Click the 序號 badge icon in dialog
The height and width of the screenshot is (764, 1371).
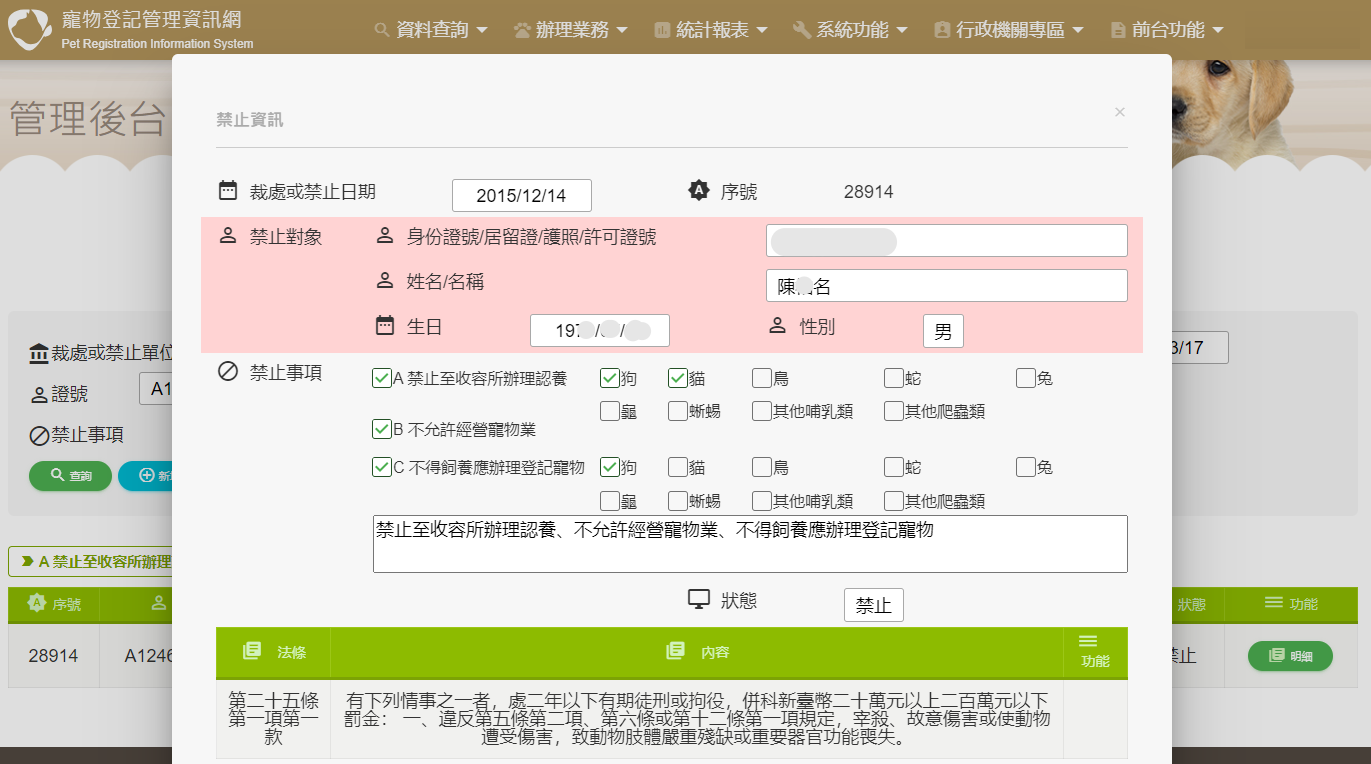coord(699,190)
